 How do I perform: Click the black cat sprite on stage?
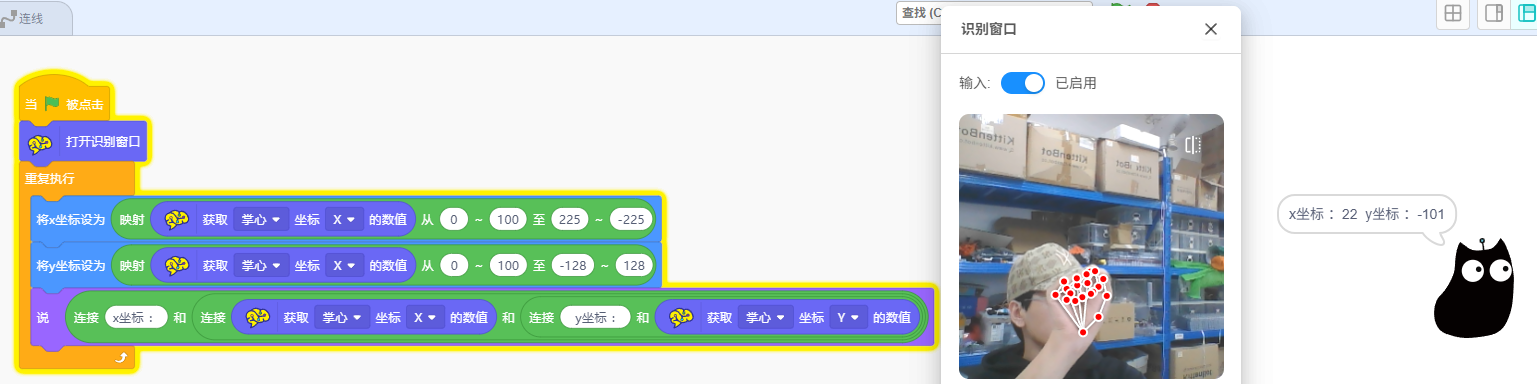(x=1474, y=289)
